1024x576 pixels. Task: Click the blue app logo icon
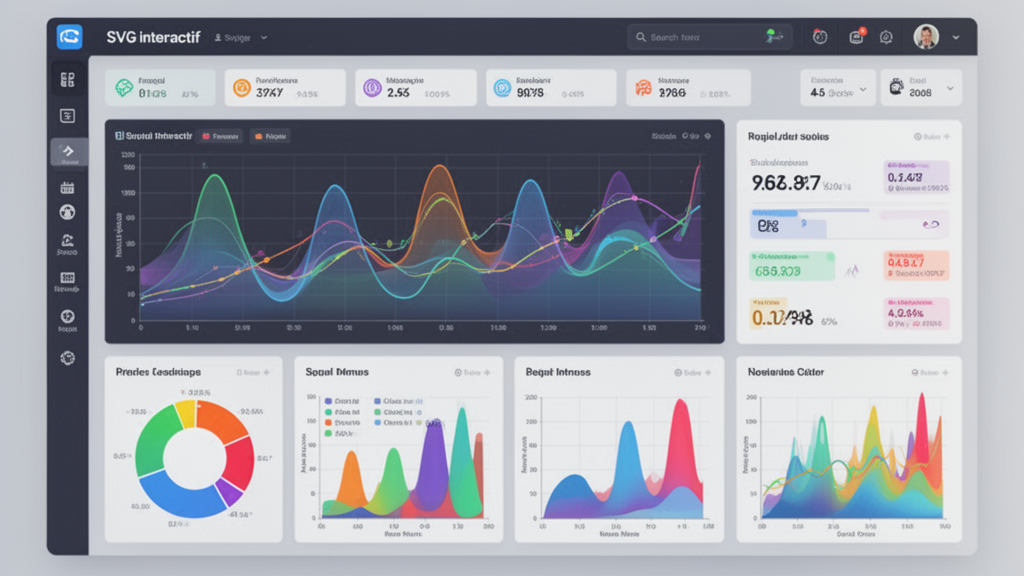69,37
